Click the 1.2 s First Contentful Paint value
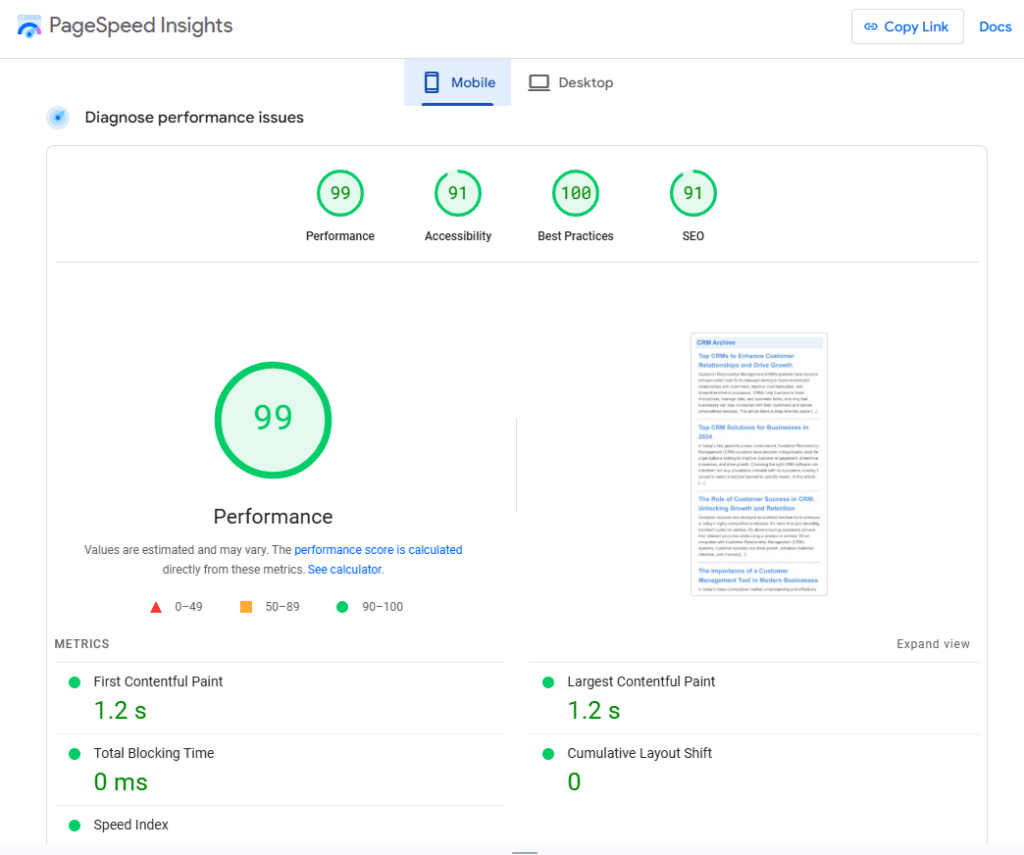Image resolution: width=1024 pixels, height=855 pixels. (x=120, y=711)
